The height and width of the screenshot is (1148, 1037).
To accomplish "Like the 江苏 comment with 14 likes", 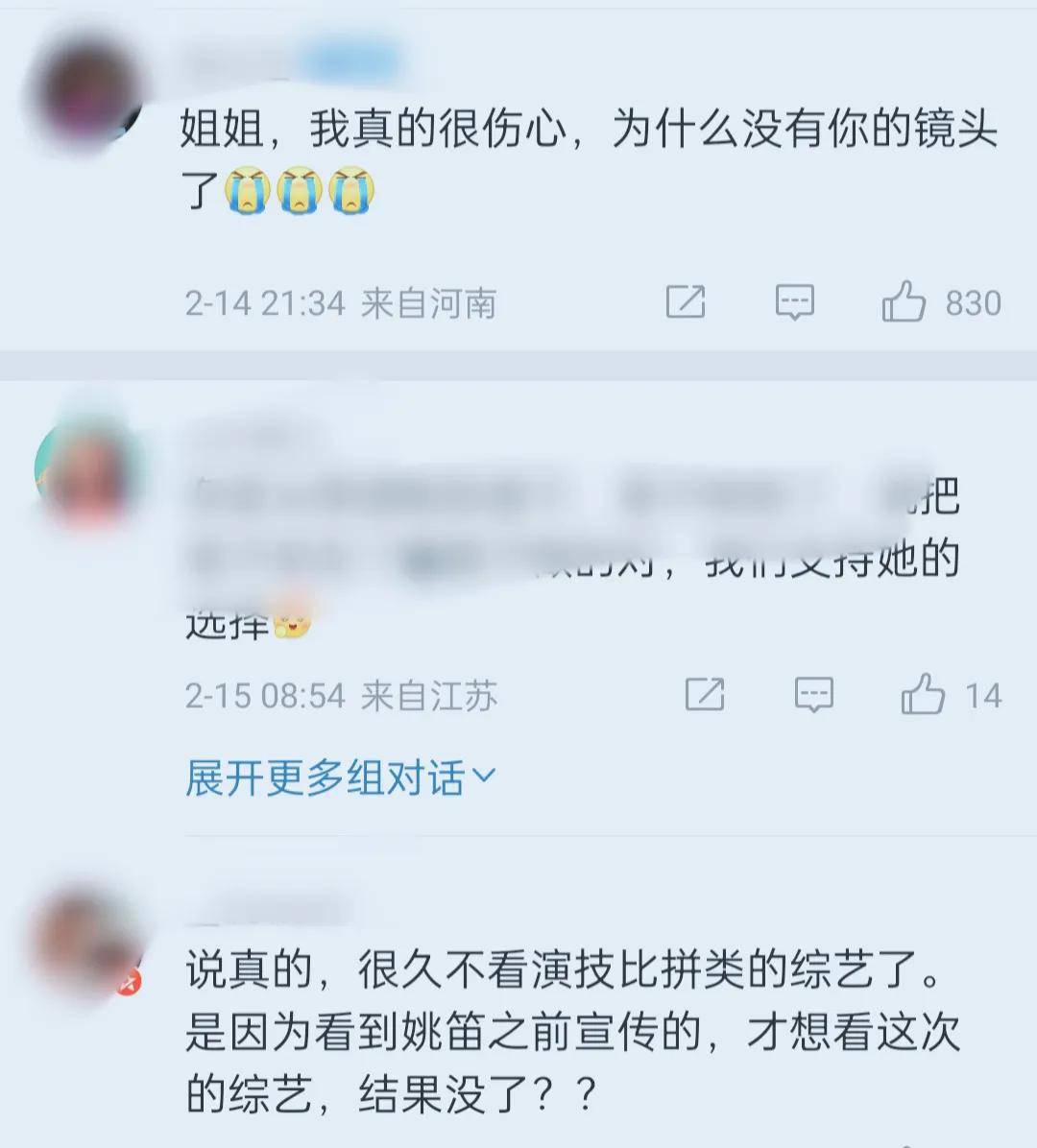I will (923, 694).
